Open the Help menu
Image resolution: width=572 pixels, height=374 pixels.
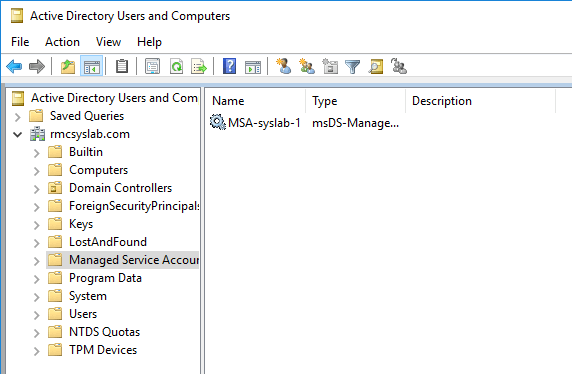pyautogui.click(x=149, y=42)
